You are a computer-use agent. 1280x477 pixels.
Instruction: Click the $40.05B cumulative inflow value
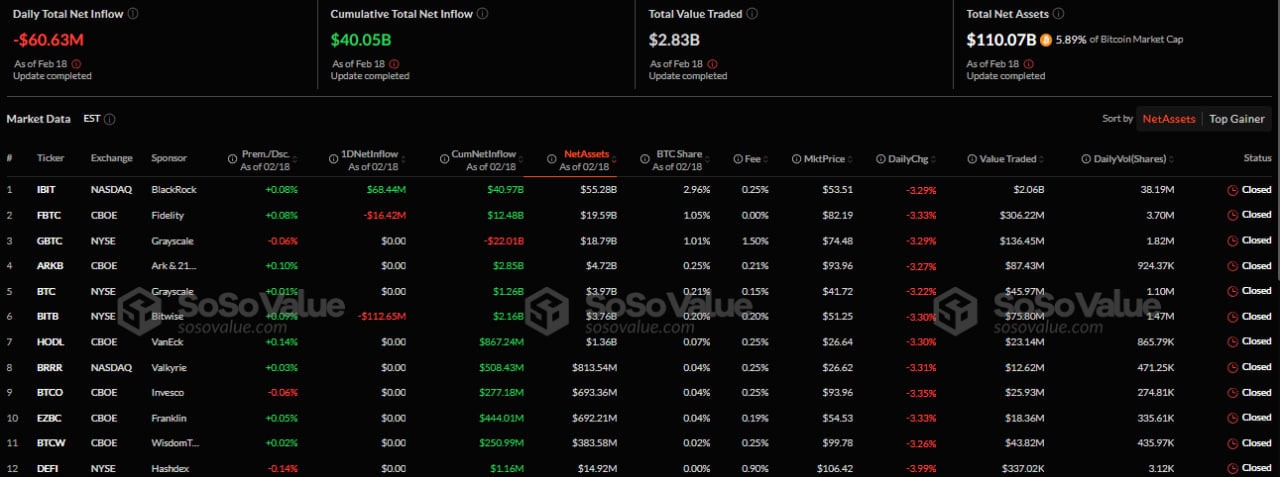(363, 40)
